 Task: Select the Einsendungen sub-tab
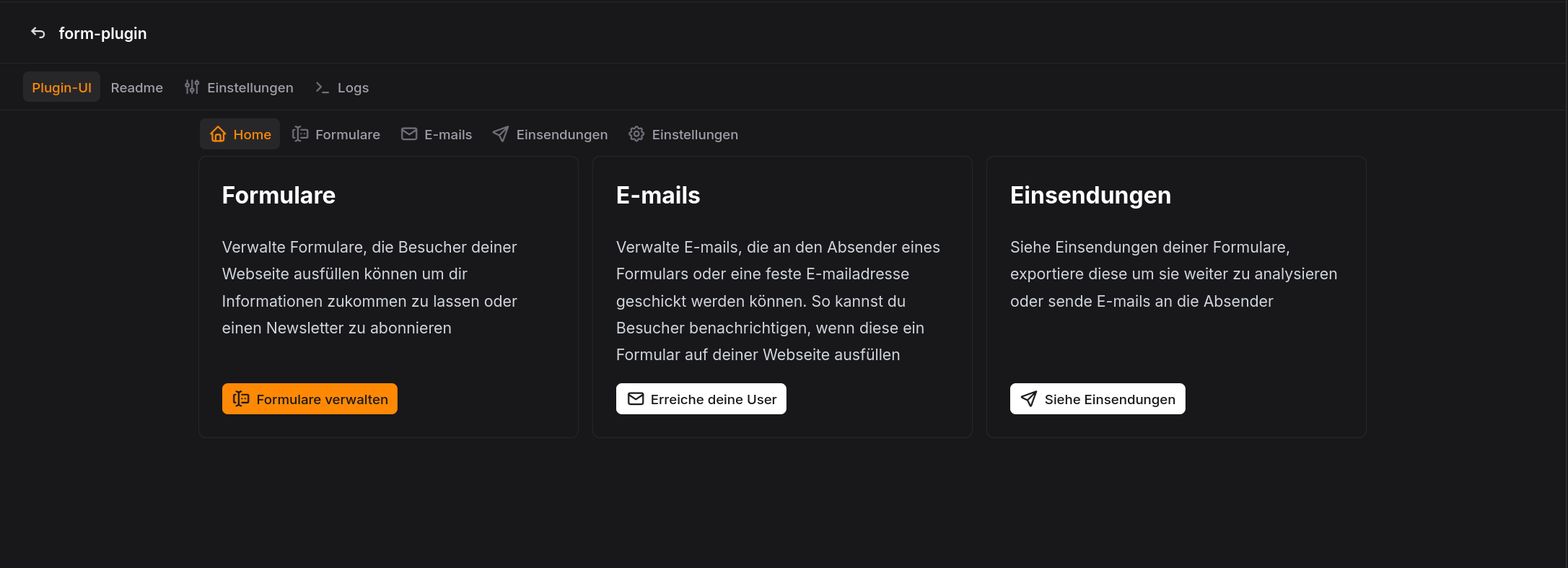pos(561,134)
